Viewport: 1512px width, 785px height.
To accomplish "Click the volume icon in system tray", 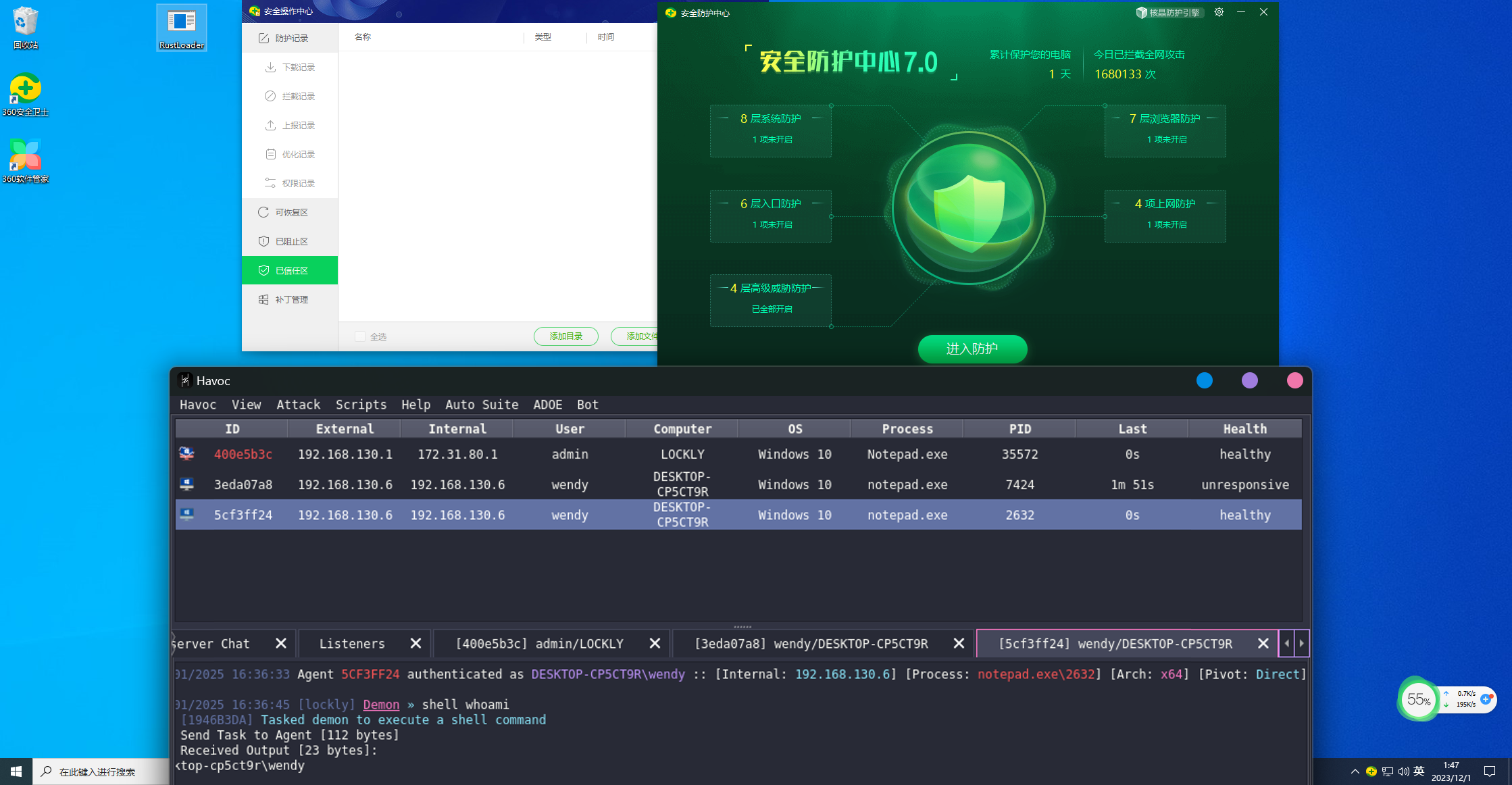I will tap(1403, 771).
